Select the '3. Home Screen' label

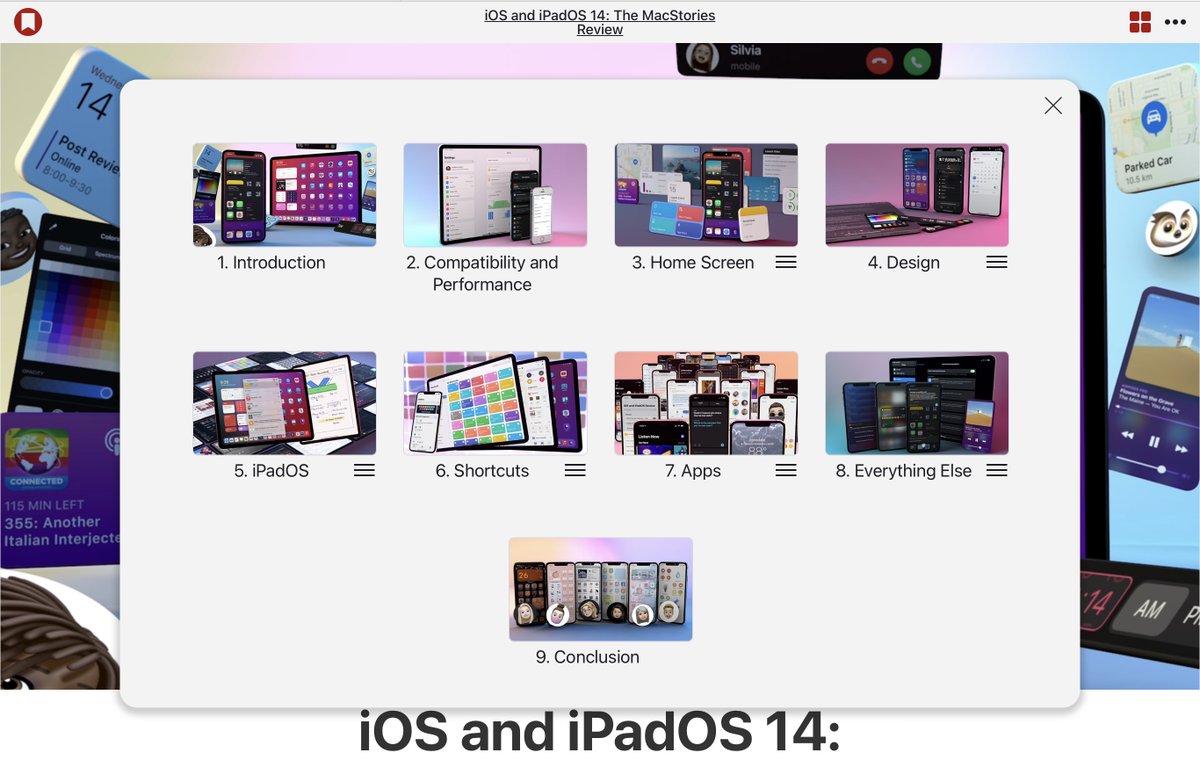[693, 262]
